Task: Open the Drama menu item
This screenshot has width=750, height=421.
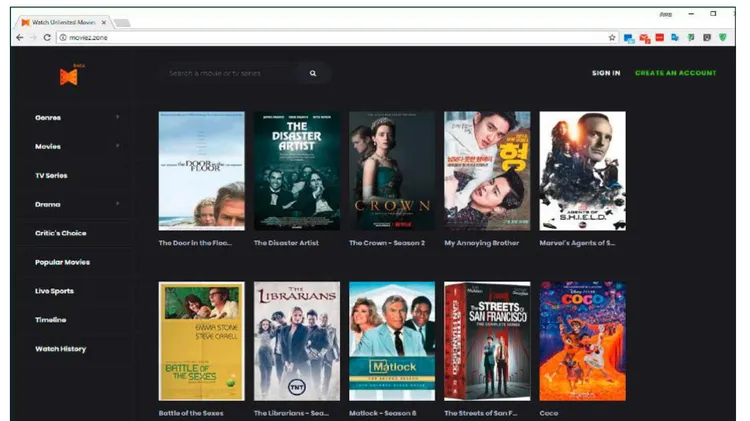Action: [x=48, y=204]
